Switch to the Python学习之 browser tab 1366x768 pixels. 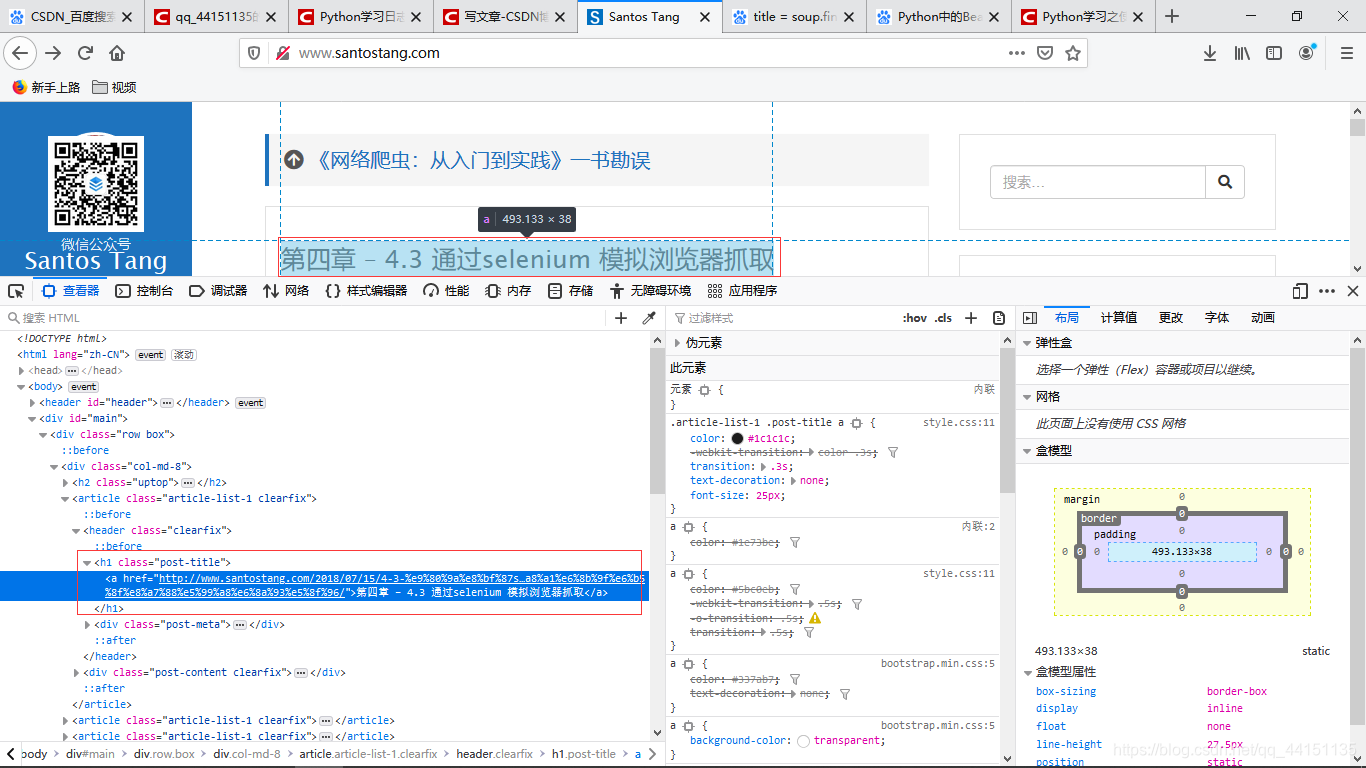point(1083,17)
